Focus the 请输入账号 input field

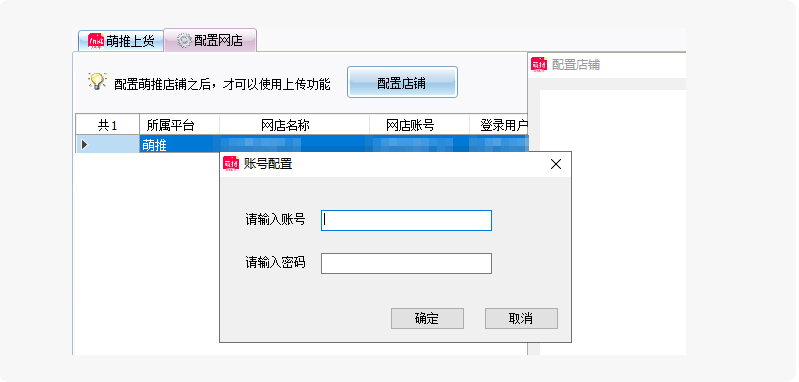(406, 221)
